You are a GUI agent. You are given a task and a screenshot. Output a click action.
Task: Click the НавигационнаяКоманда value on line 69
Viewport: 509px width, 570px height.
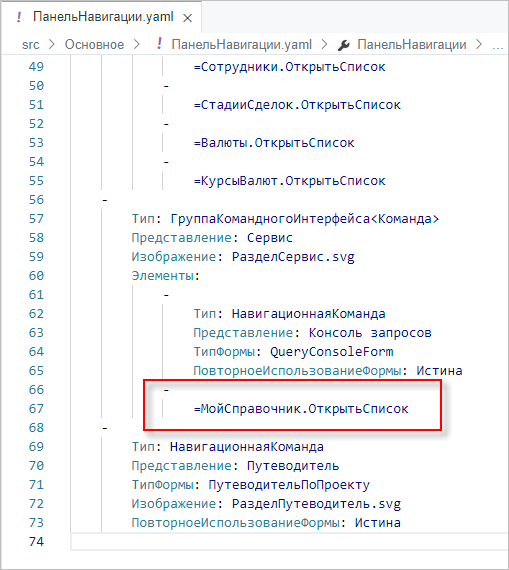(x=247, y=446)
